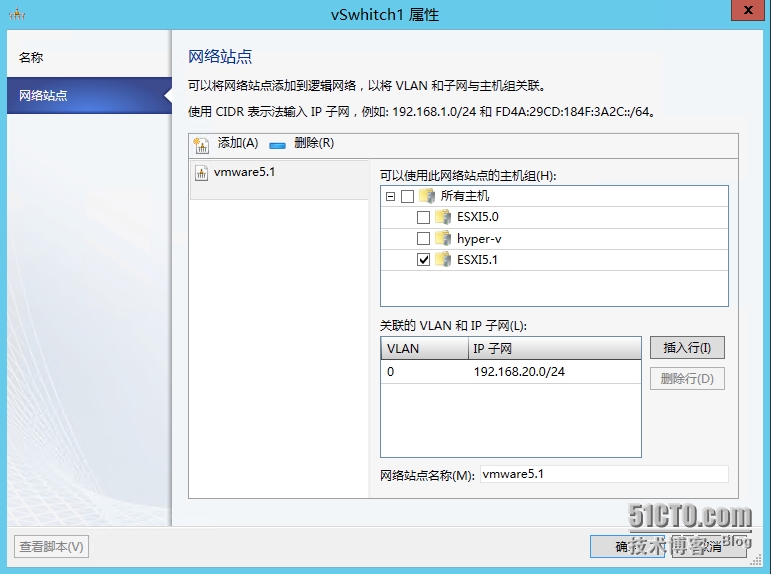
Task: Select the ESXI5.1 tree label
Action: click(477, 260)
